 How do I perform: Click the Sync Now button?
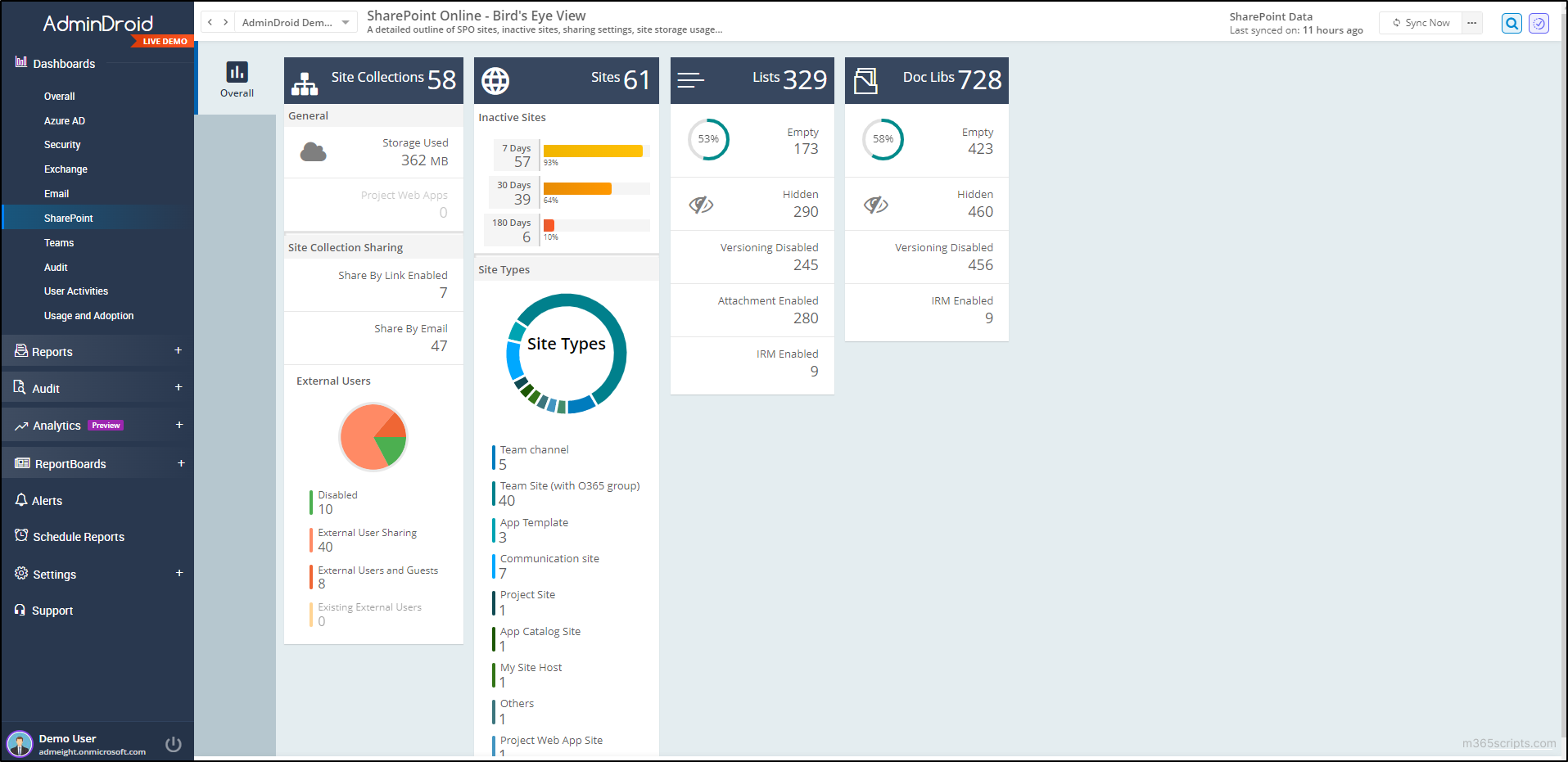click(x=1421, y=23)
